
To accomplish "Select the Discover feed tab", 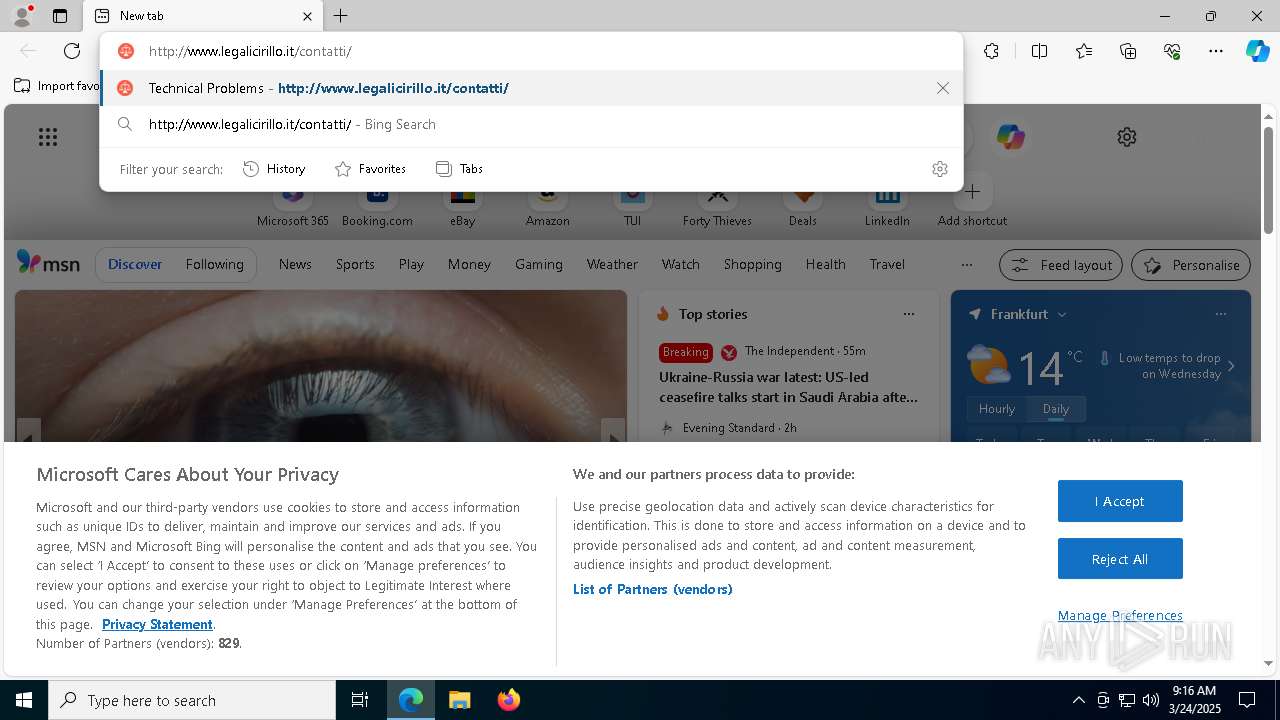I will (x=135, y=264).
